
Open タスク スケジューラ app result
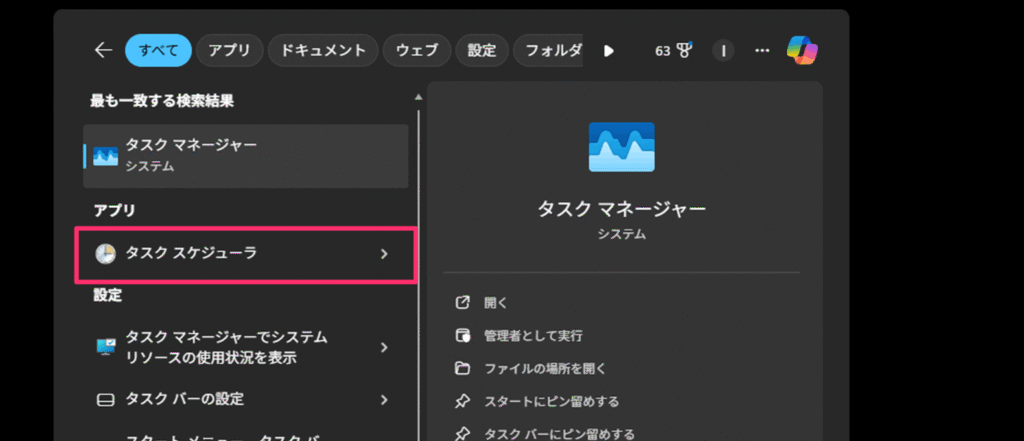(246, 254)
